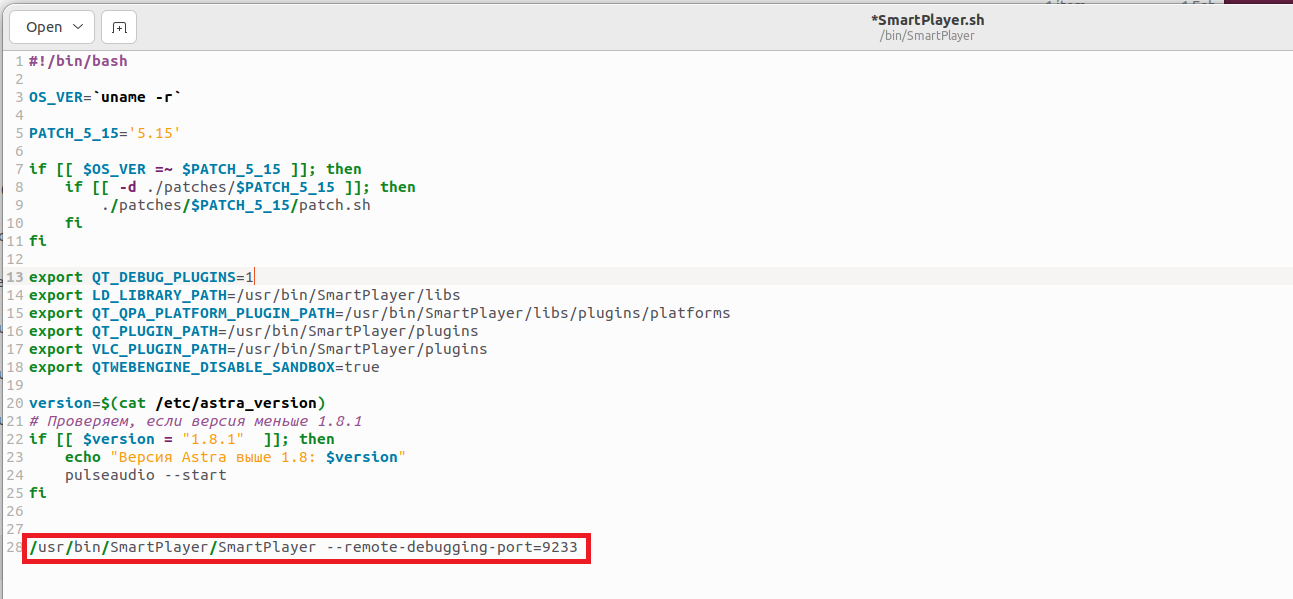Place cursor after QT_DEBUG_PLUGINS=1
1293x599 pixels.
pos(257,277)
